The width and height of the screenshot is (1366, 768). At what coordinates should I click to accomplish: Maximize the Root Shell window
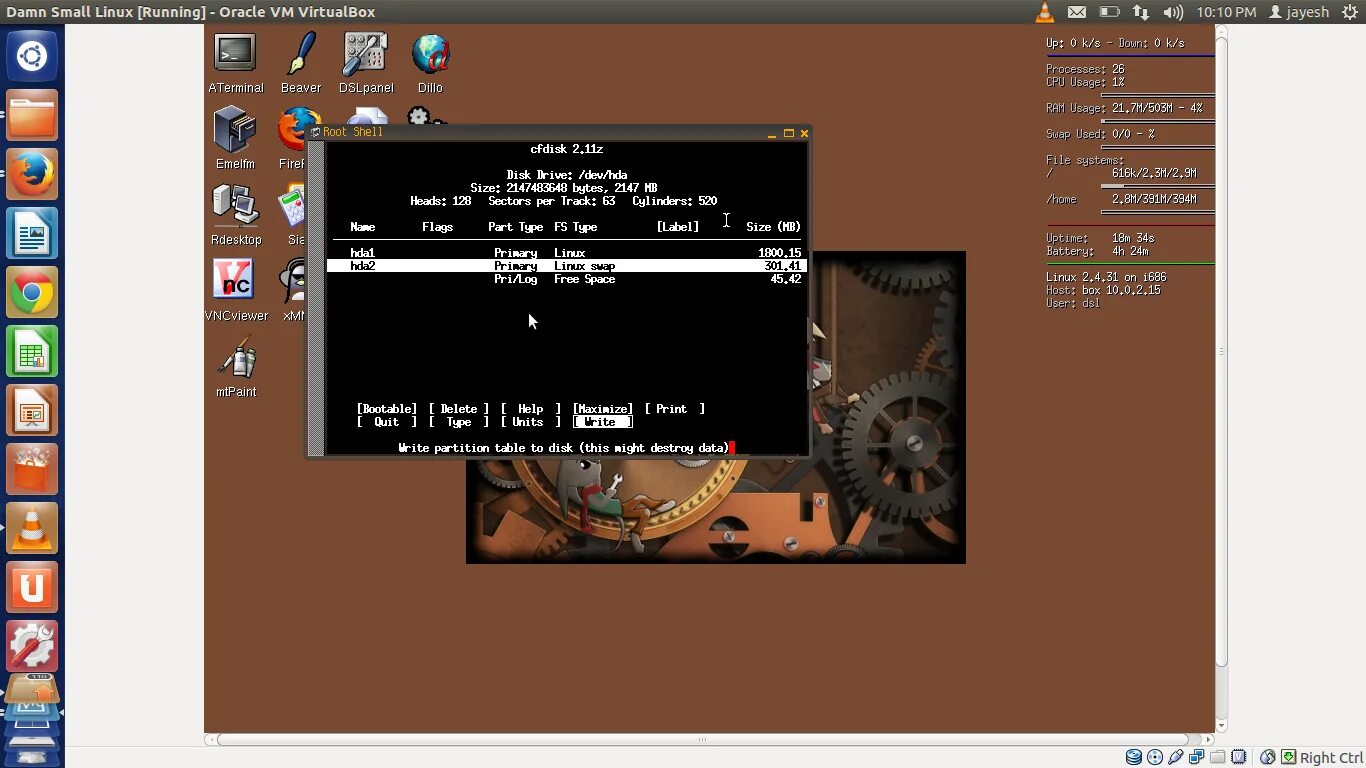[788, 133]
